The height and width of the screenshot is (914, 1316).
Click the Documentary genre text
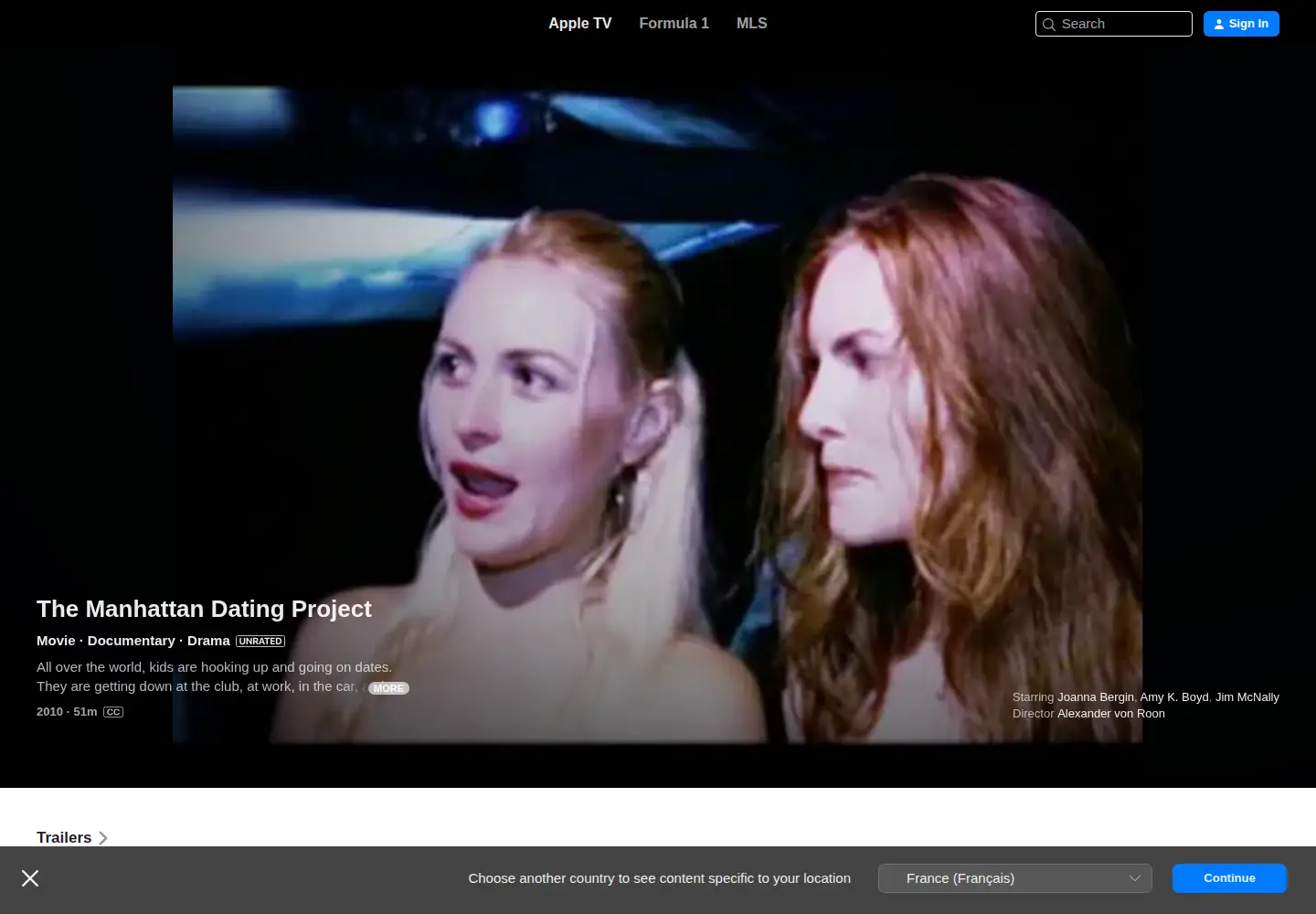click(x=131, y=642)
